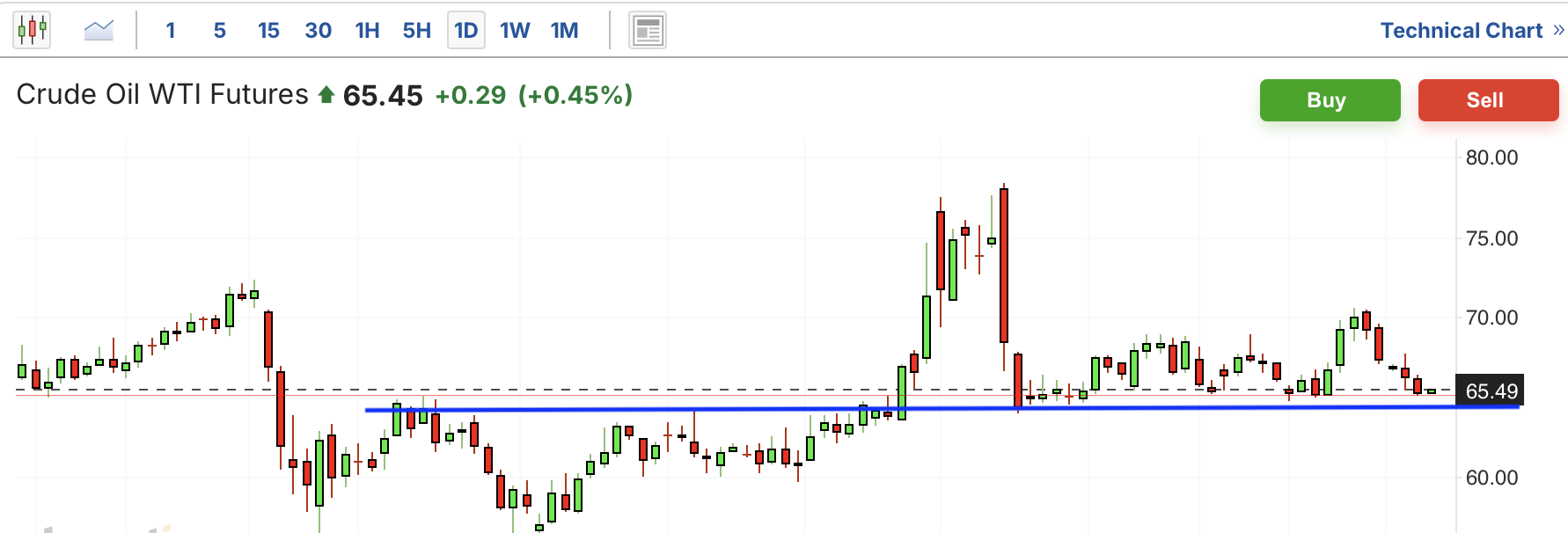This screenshot has width=1568, height=533.
Task: Click the percent change (+0.45%)
Action: (x=575, y=95)
